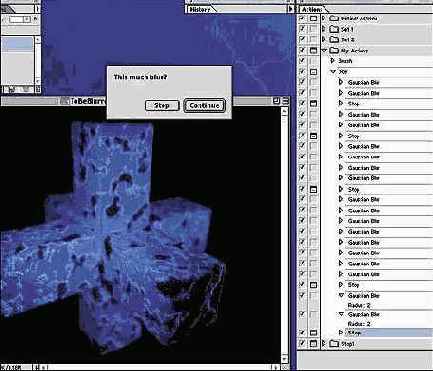Click the document window's vertical scroll down arrow
The width and height of the screenshot is (433, 371).
point(284,359)
